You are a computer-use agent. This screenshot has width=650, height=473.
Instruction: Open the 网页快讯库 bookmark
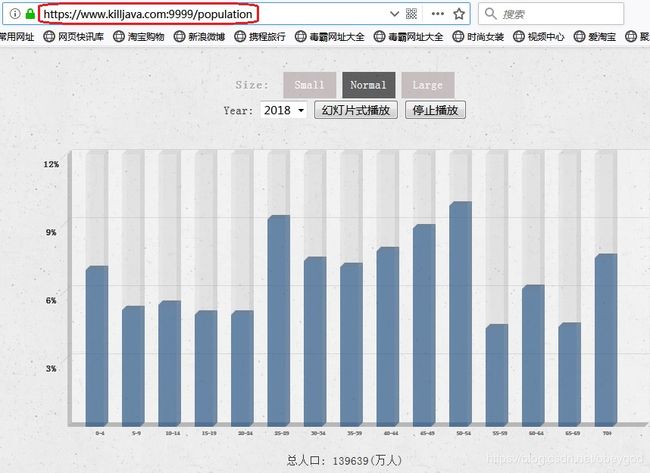click(73, 36)
